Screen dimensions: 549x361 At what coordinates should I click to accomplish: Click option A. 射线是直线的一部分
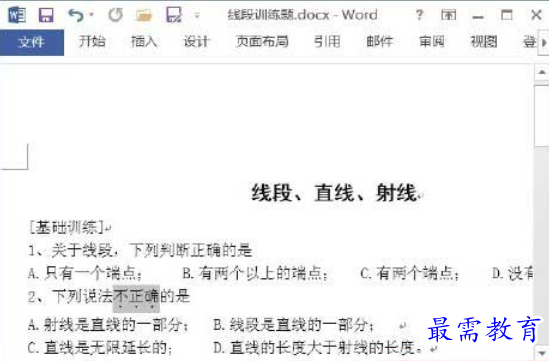click(108, 325)
